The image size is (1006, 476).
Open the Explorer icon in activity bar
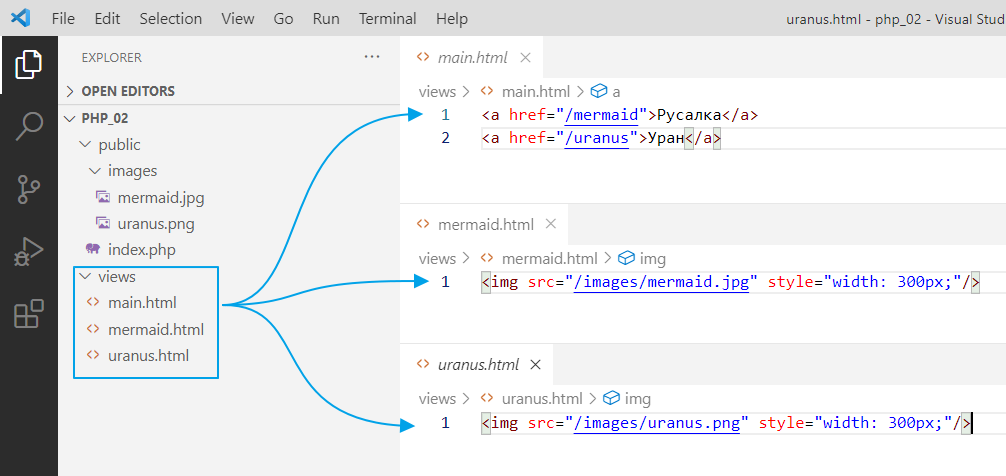pyautogui.click(x=28, y=65)
